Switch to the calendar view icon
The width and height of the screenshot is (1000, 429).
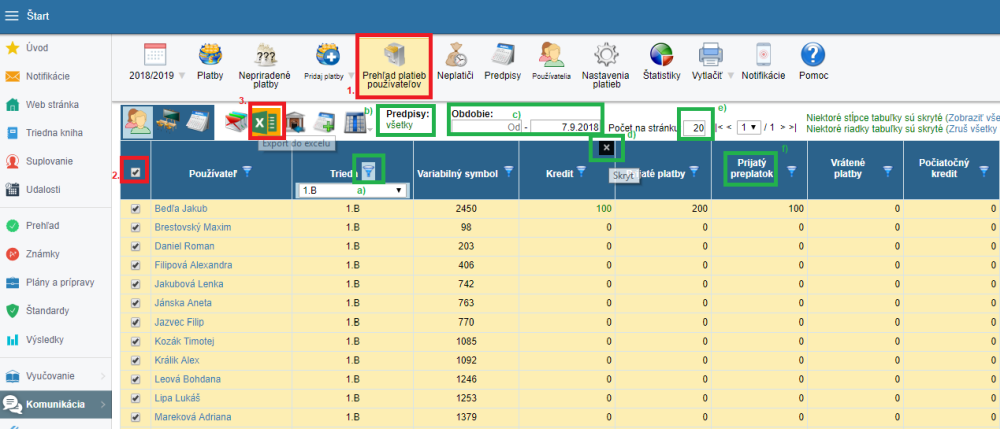198,120
